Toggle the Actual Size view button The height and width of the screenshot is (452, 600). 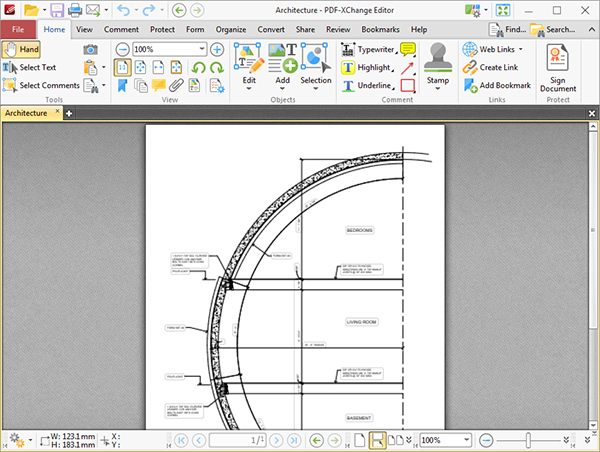click(121, 67)
